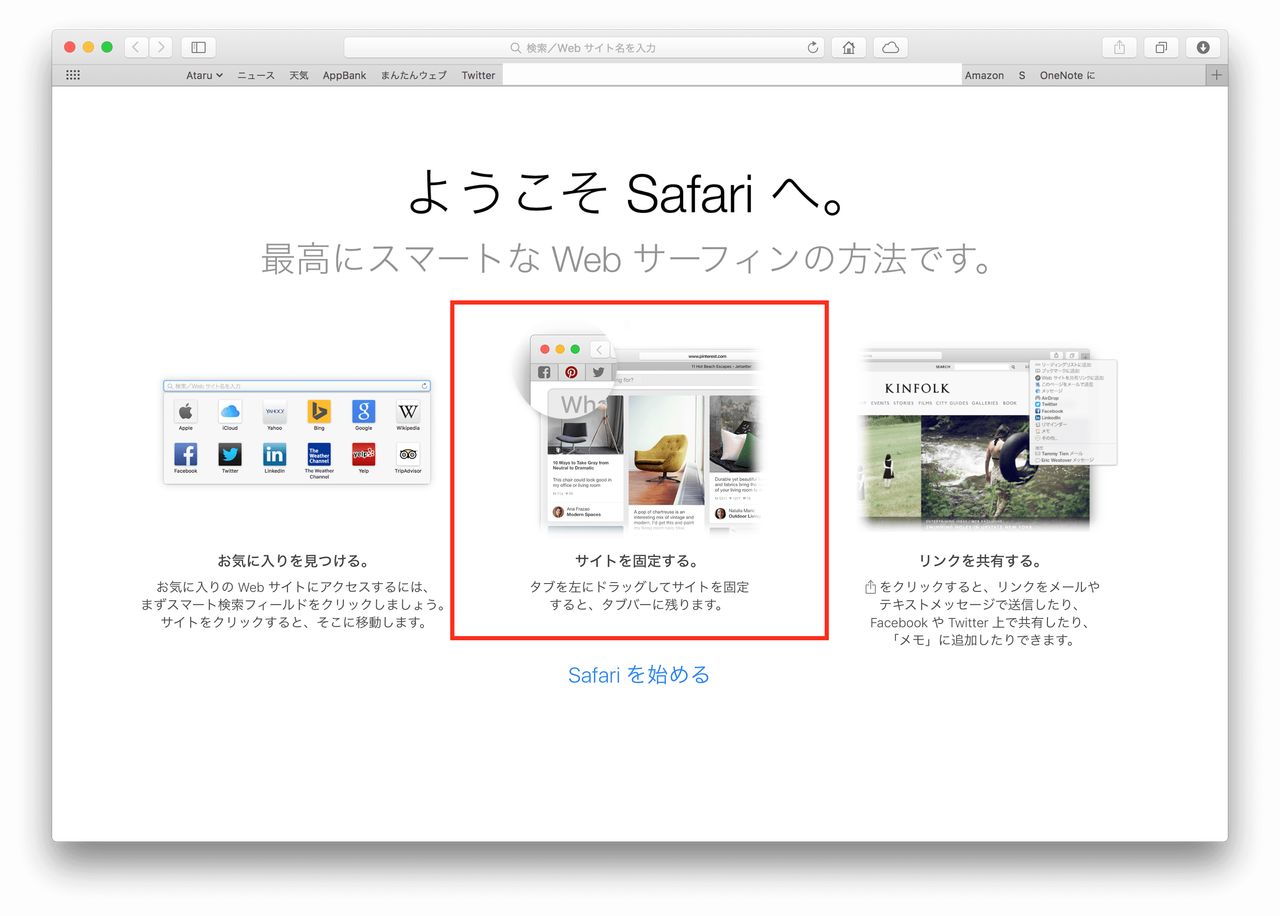Click the Twitter icon in the favorites illustration
Screen dimensions: 1280x916
pyautogui.click(x=230, y=455)
